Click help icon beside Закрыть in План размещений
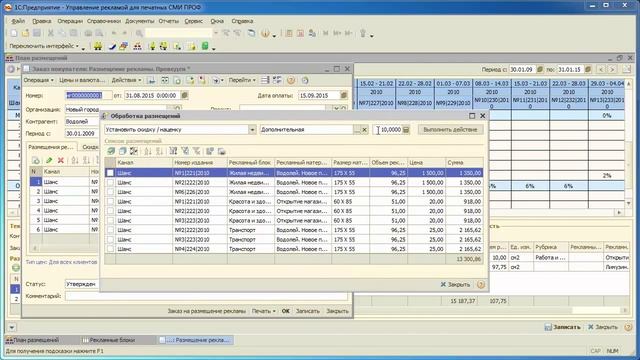 tap(628, 327)
